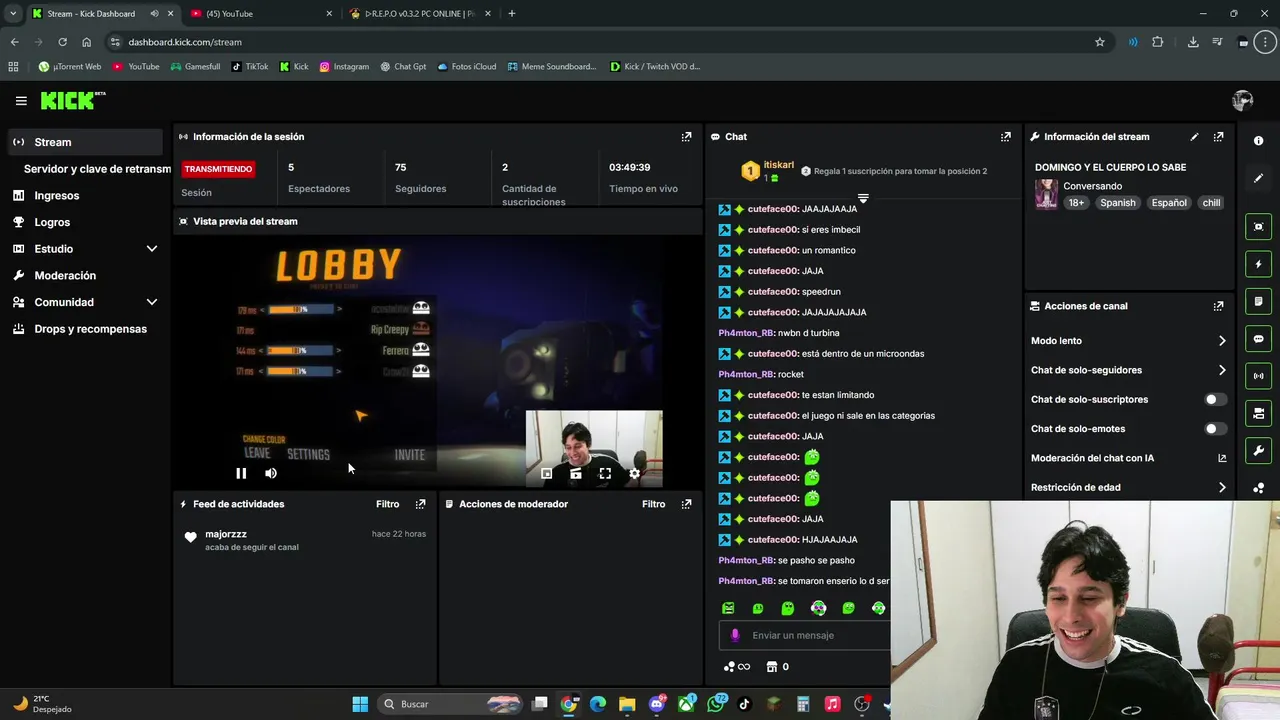Toggle Chat de solo-suscriptores switch

(1215, 399)
